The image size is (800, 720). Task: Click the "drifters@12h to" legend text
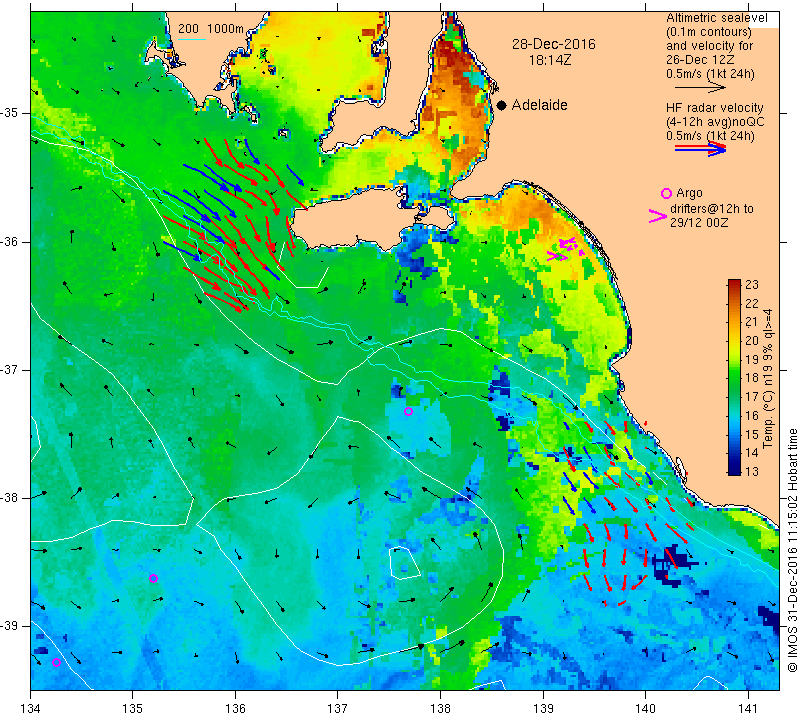[x=712, y=209]
